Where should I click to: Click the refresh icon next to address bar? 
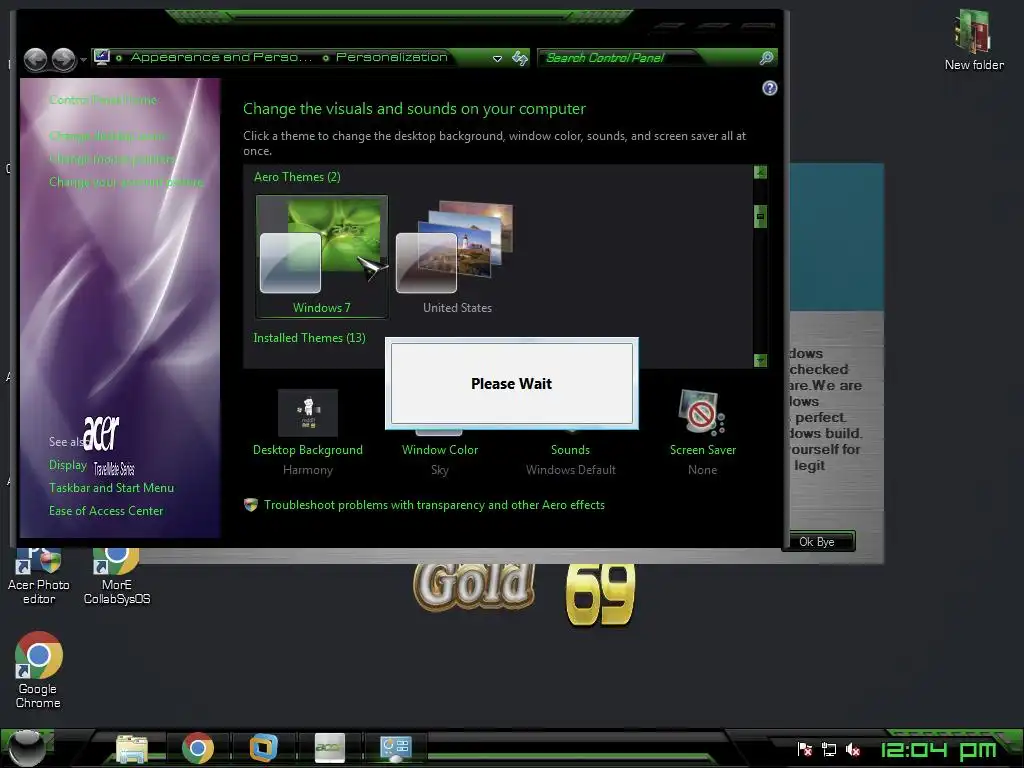[520, 58]
